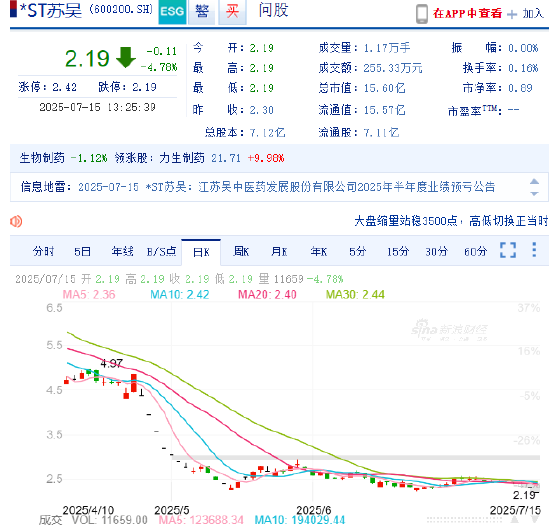Switch to the 30分 chart tab
The image size is (550, 526).
click(x=436, y=251)
